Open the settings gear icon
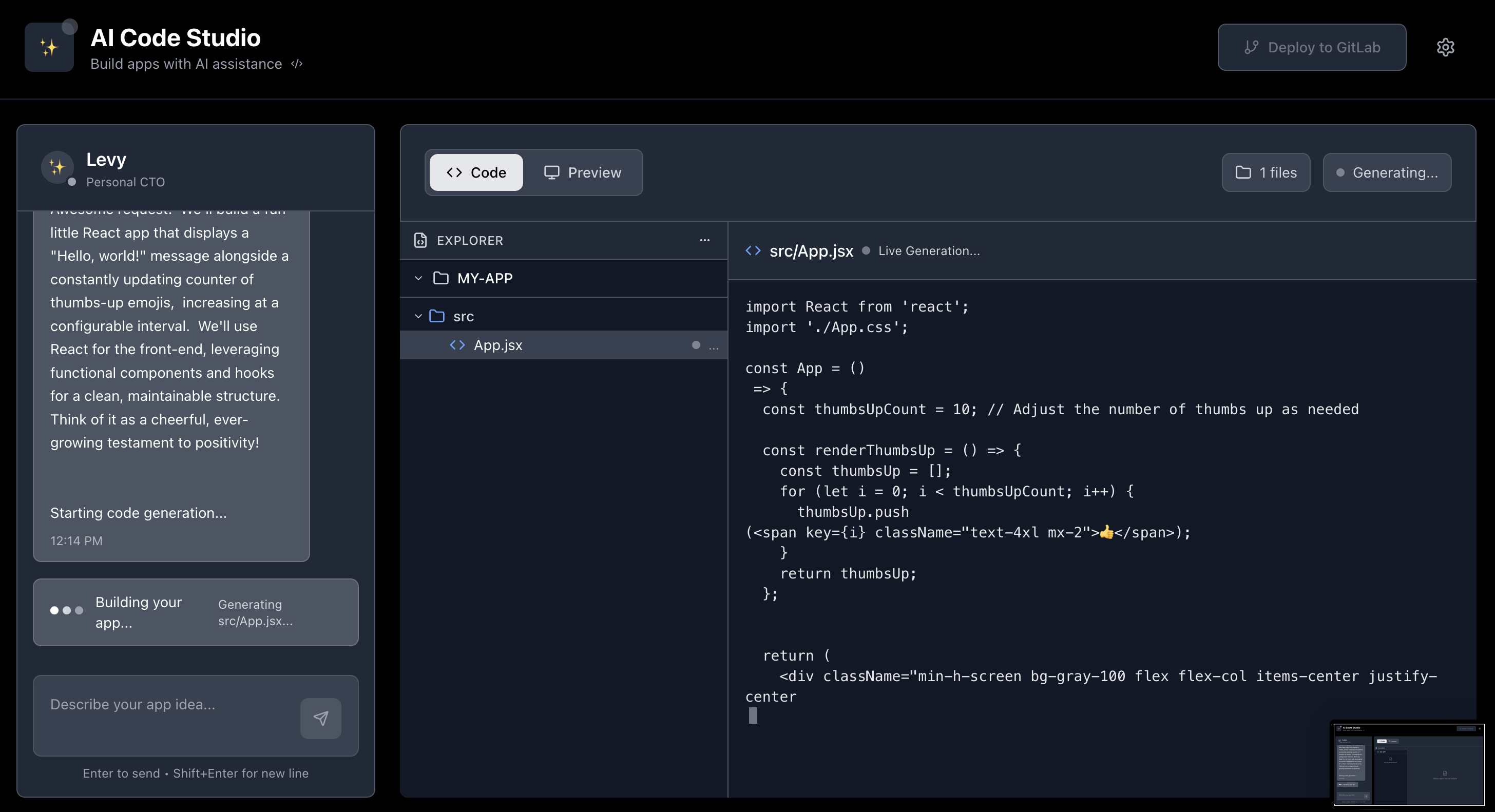This screenshot has height=812, width=1495. (1445, 47)
